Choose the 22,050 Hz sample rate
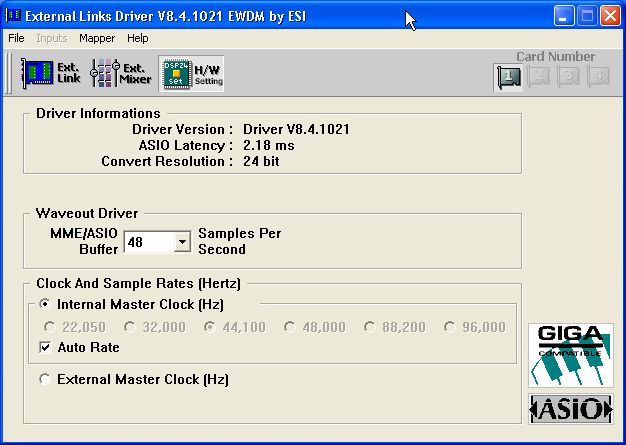The width and height of the screenshot is (626, 445). (75, 327)
